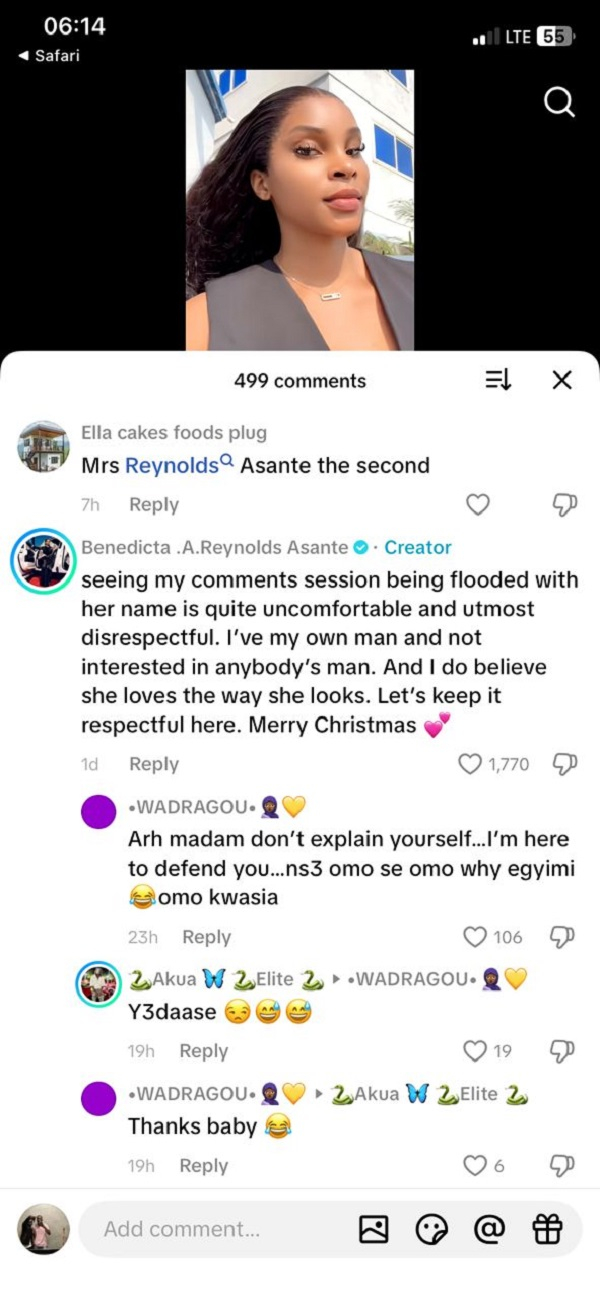This screenshot has height=1299, width=600.
Task: Send a gift with the gift icon
Action: point(547,1229)
